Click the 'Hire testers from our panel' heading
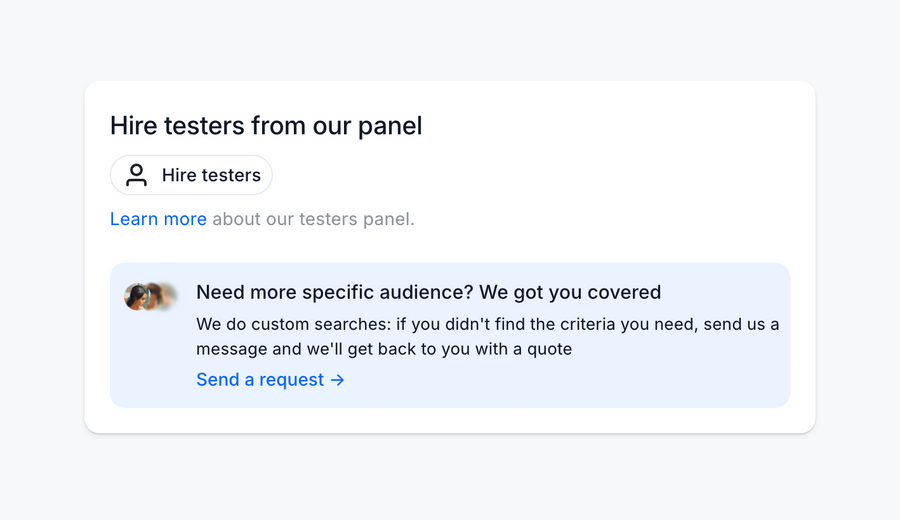The width and height of the screenshot is (900, 520). click(266, 126)
